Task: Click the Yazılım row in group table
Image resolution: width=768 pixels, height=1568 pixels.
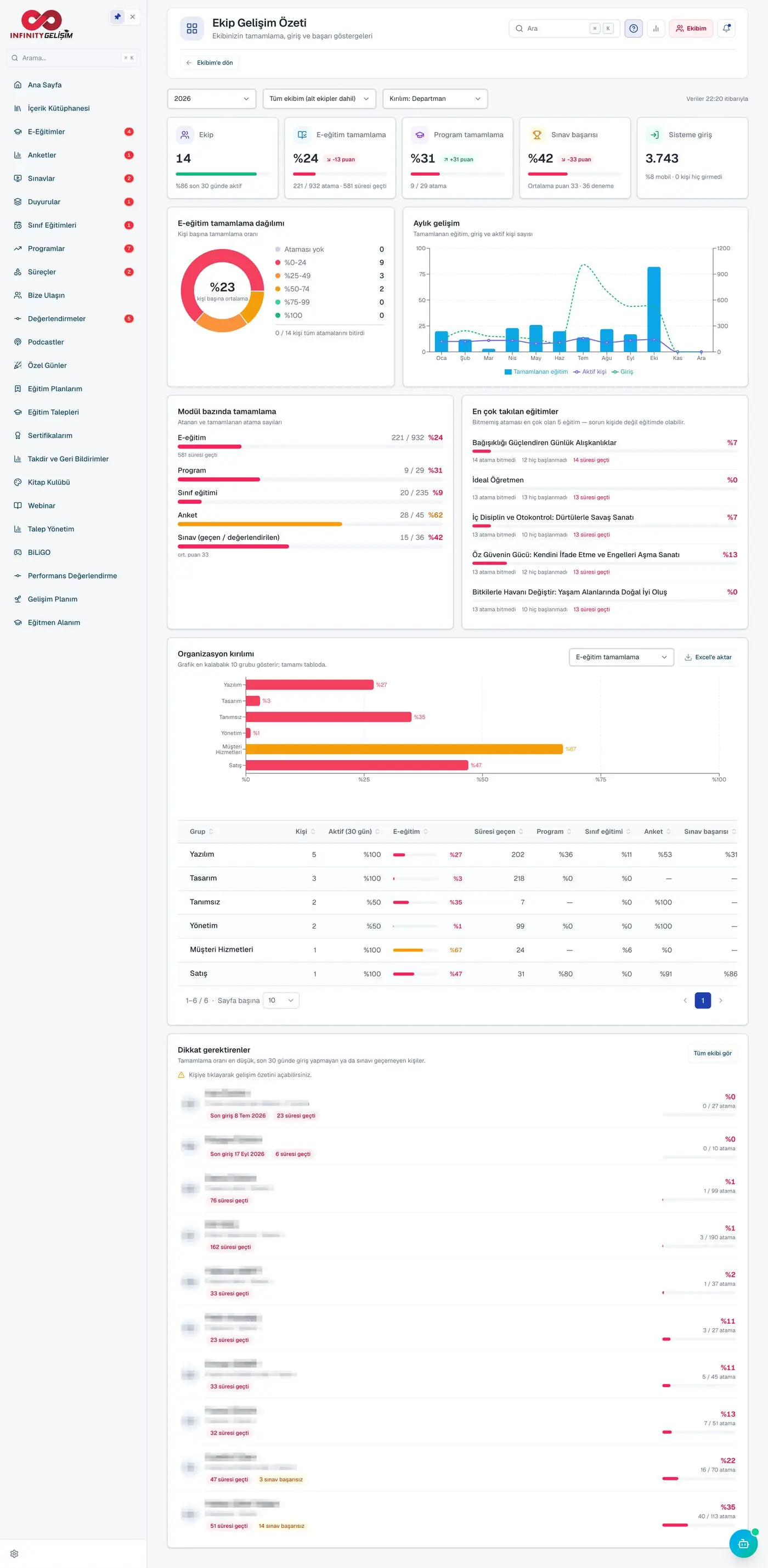Action: tap(457, 855)
